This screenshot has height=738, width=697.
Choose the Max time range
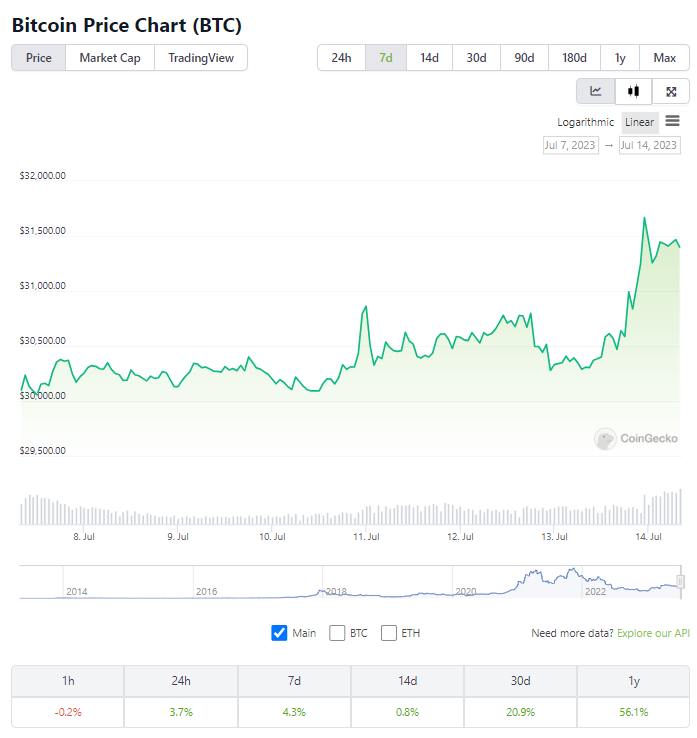(665, 58)
